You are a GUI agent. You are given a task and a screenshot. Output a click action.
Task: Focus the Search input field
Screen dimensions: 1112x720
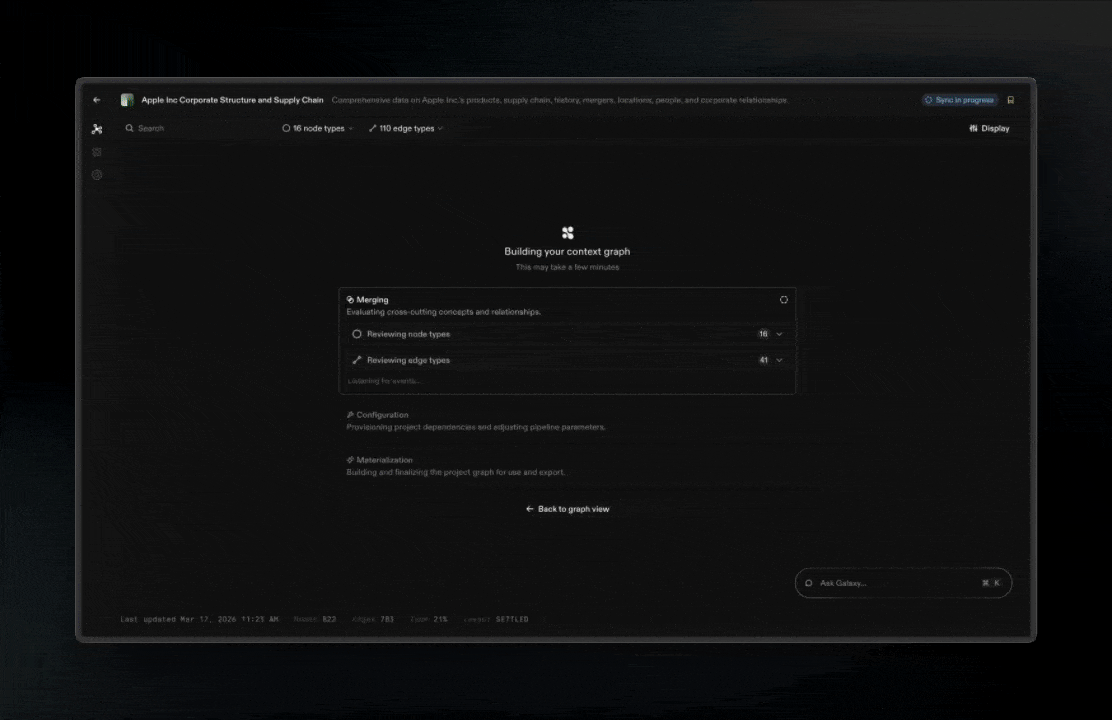click(x=195, y=128)
